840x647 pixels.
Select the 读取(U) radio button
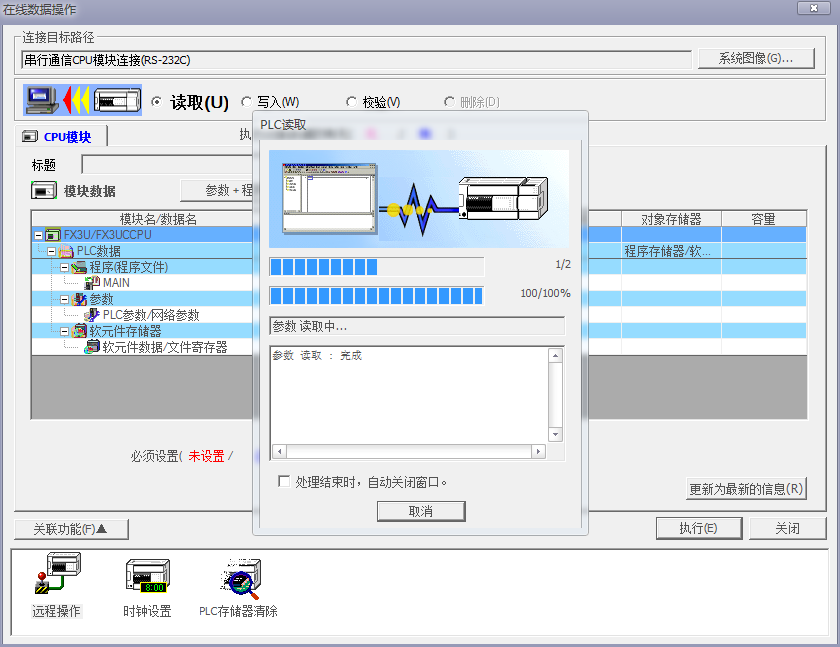point(156,102)
